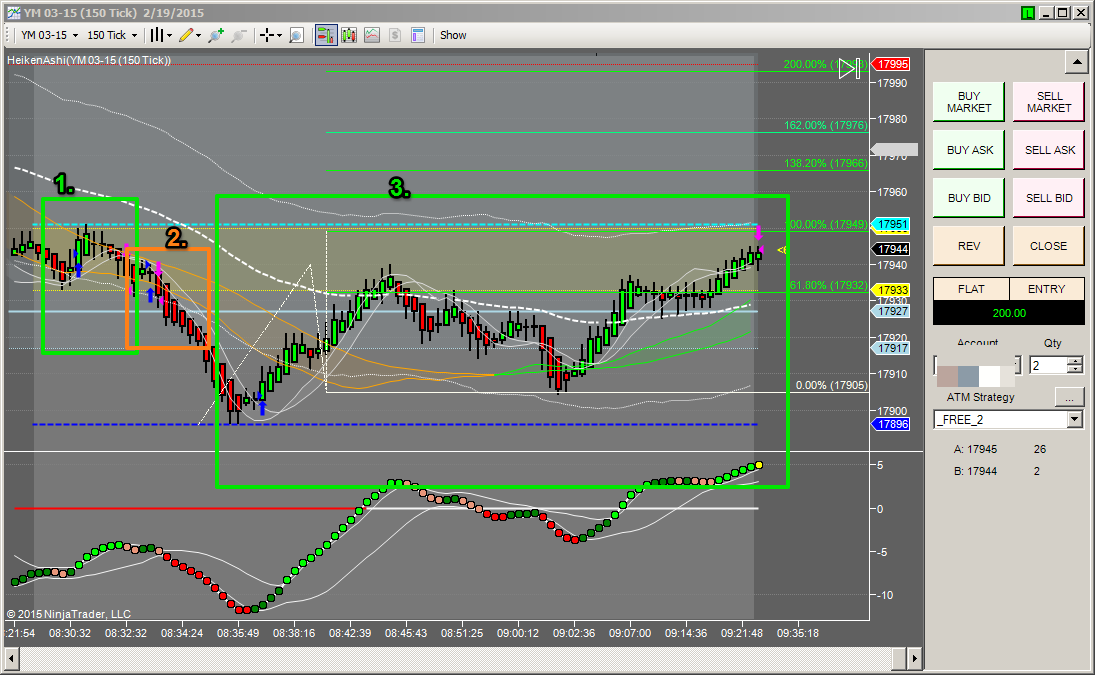Click the zoom in magnifier icon
The height and width of the screenshot is (675, 1095).
coord(216,35)
